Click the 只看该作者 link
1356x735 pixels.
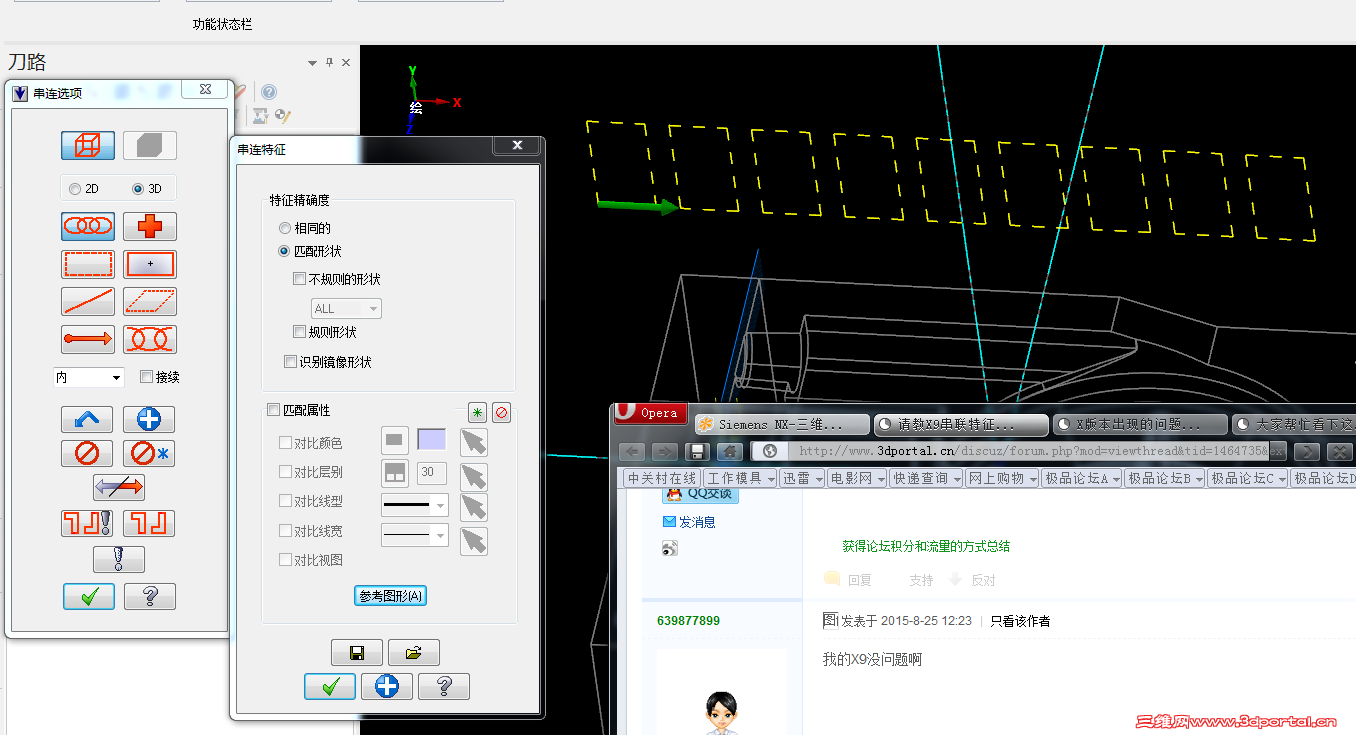click(1020, 621)
